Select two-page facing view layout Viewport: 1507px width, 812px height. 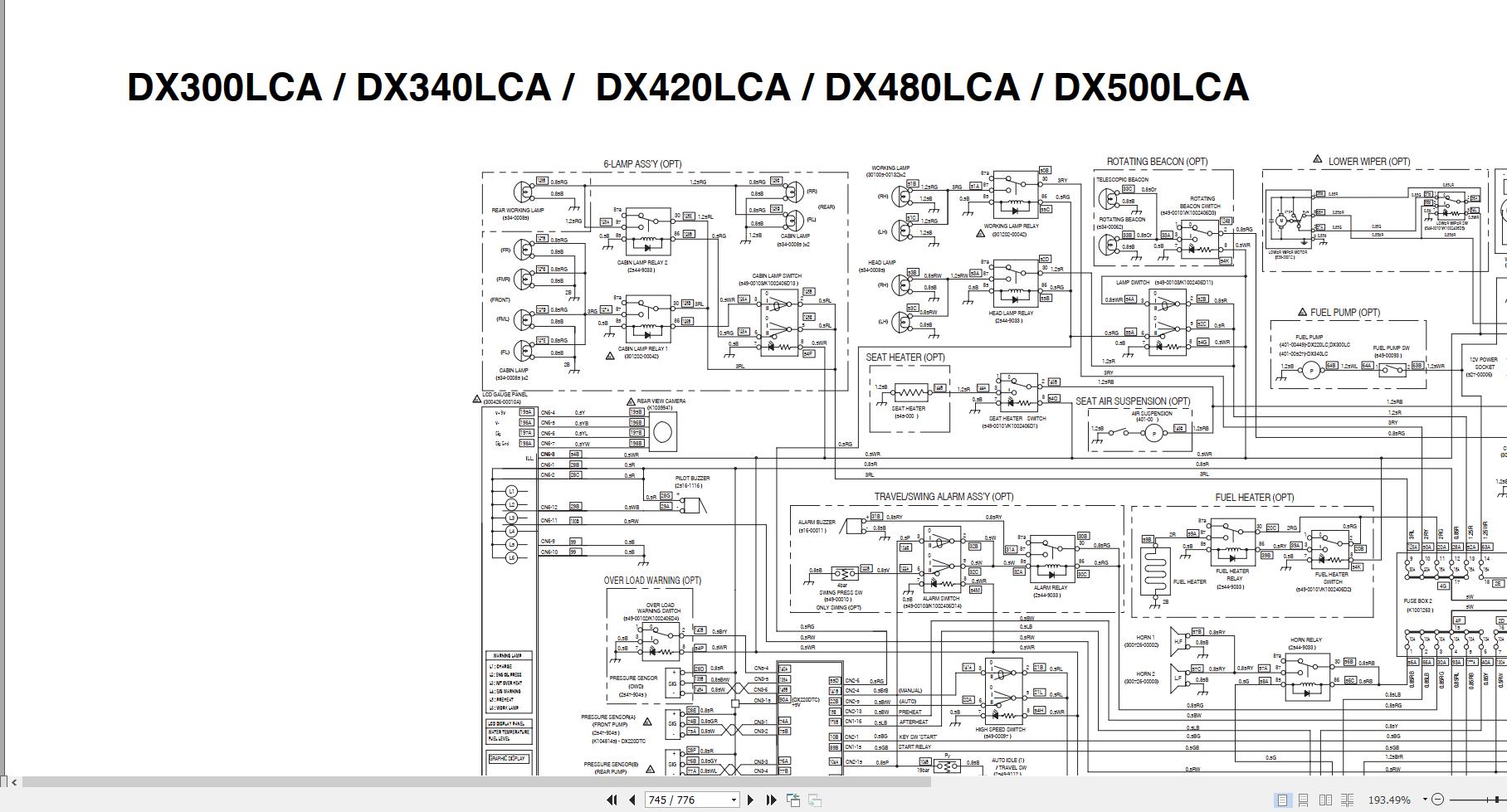(1325, 800)
